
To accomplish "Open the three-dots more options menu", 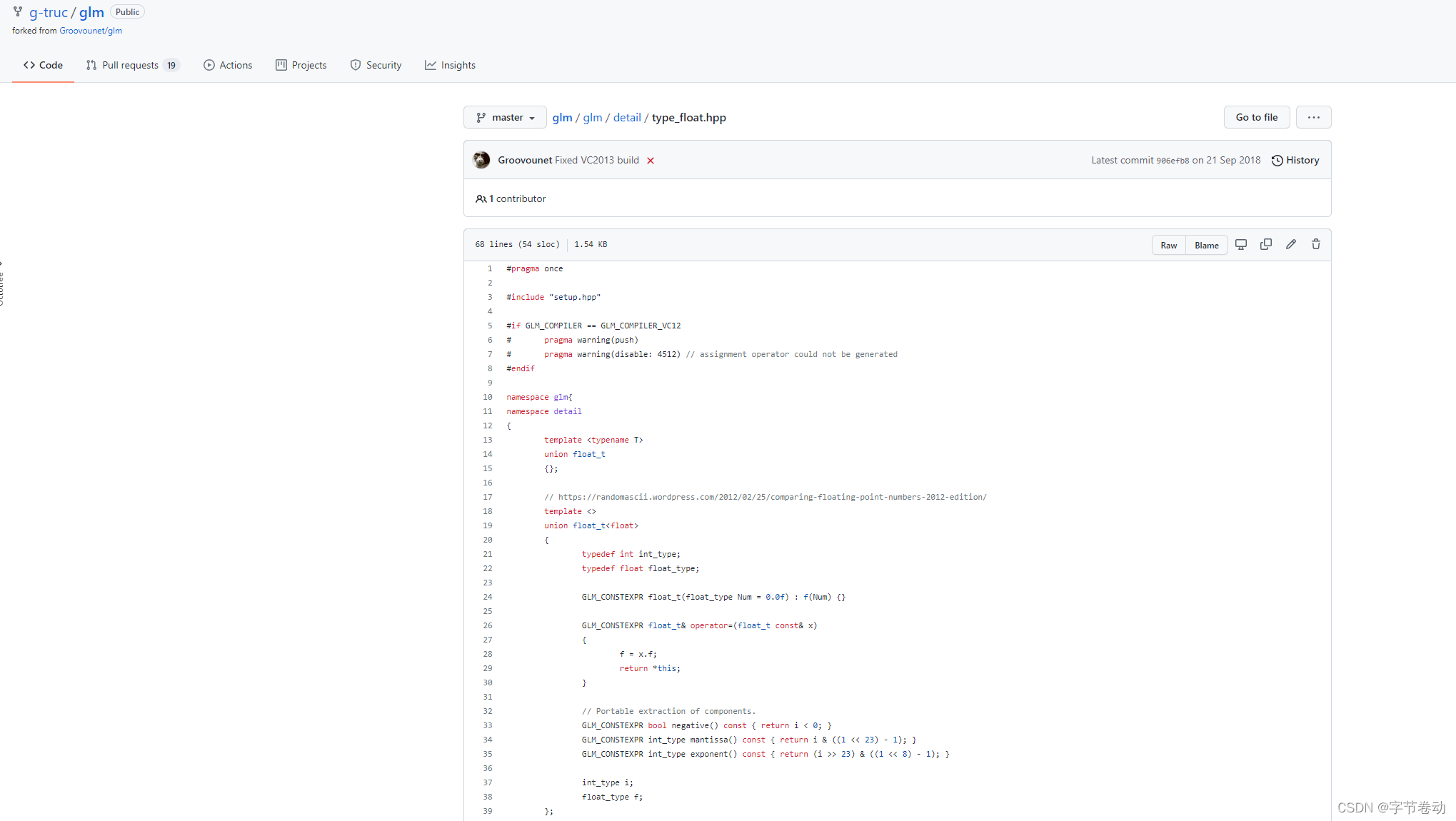I will click(x=1313, y=118).
